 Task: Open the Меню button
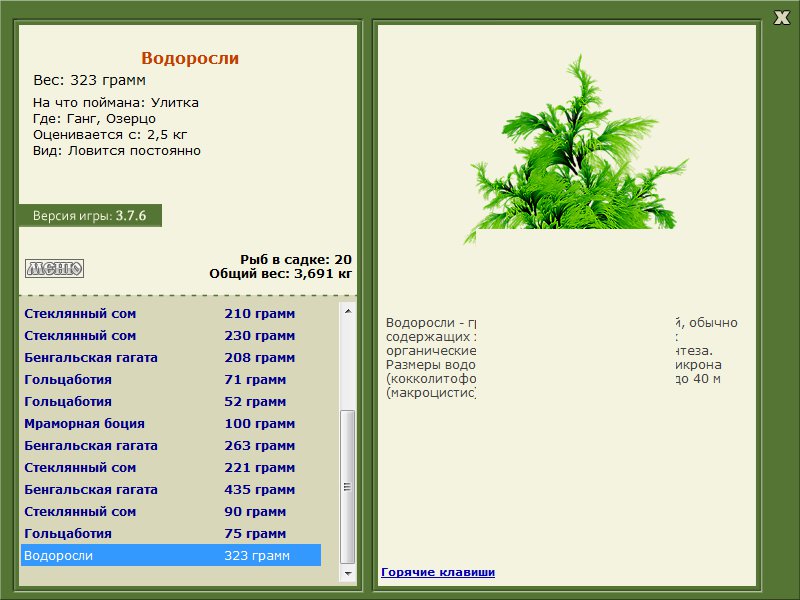click(55, 268)
